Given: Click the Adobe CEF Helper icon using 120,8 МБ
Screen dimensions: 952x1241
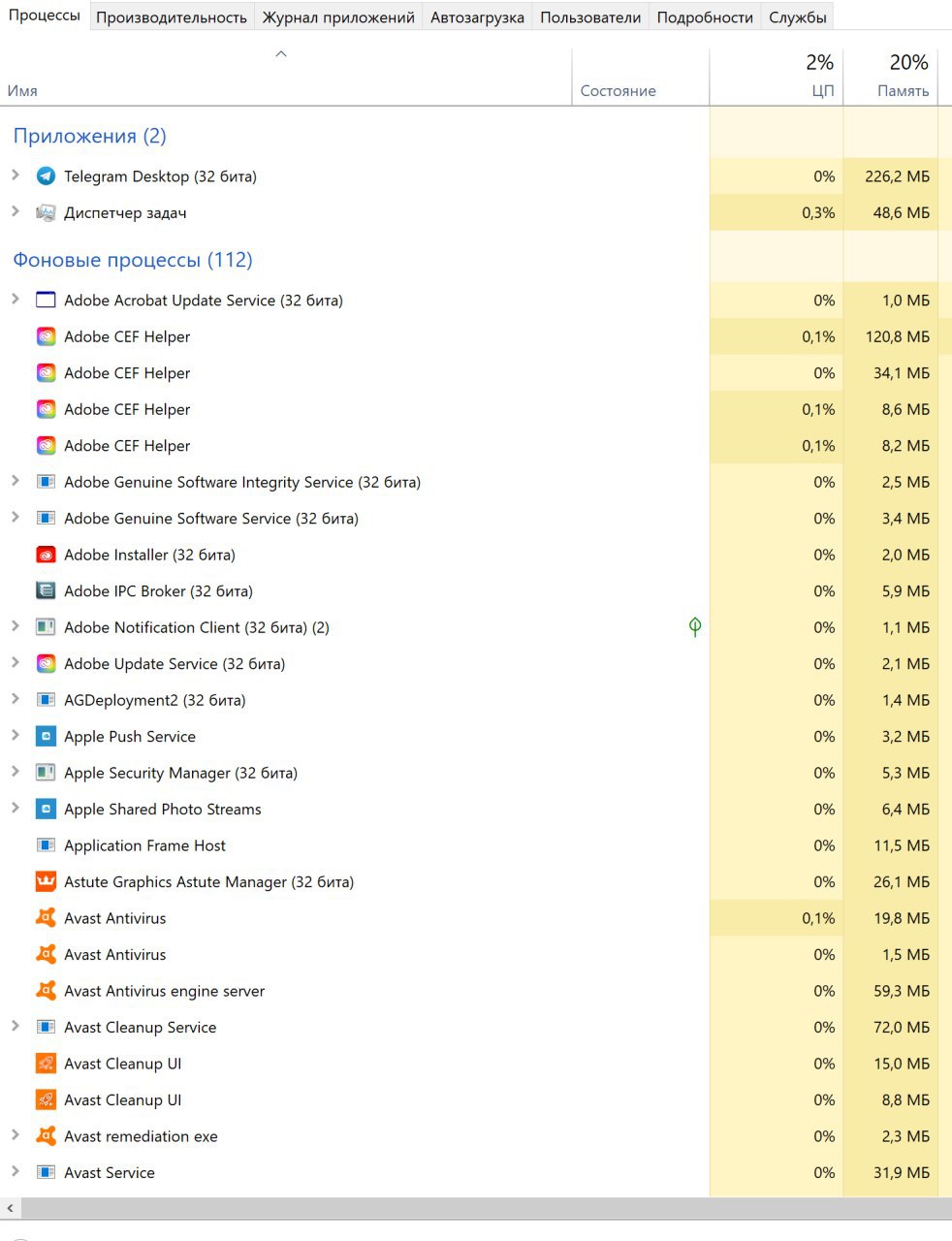Looking at the screenshot, I should click(x=46, y=336).
